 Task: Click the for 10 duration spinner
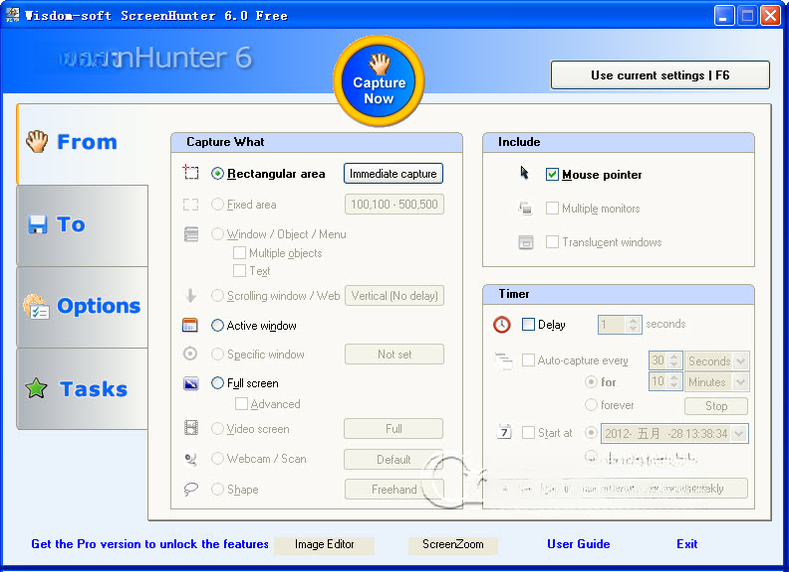(675, 381)
